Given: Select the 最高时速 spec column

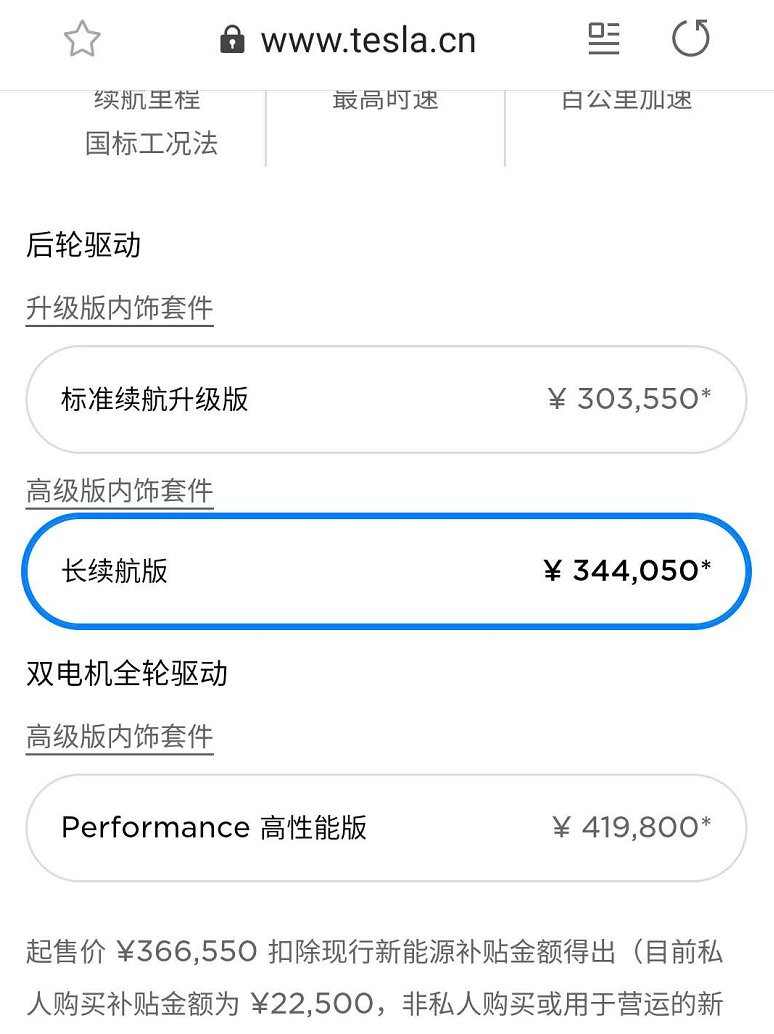Looking at the screenshot, I should click(386, 100).
